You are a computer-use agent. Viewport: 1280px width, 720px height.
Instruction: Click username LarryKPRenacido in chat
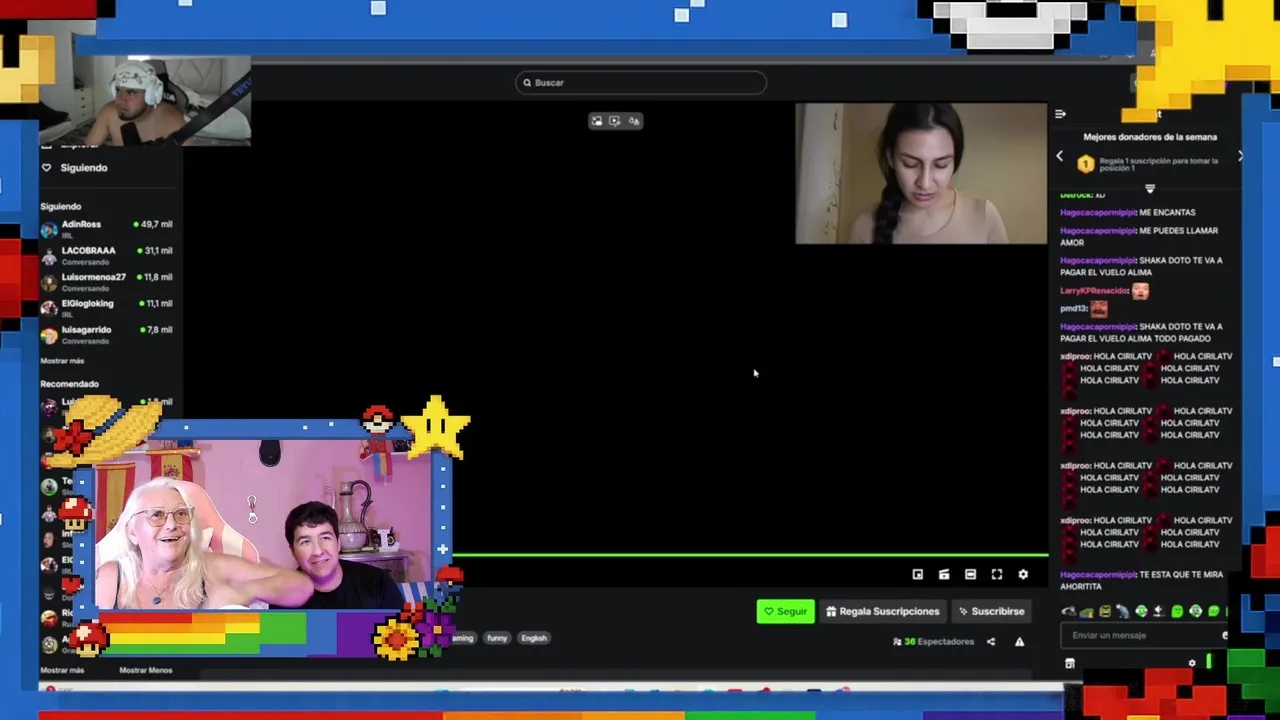pos(1094,291)
